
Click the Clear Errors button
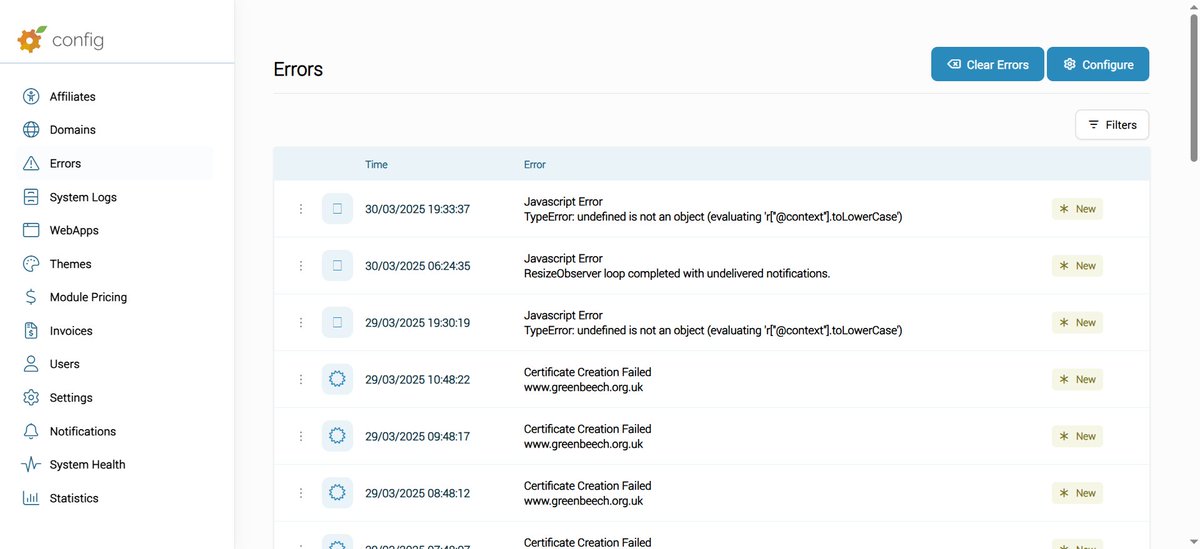[x=987, y=64]
